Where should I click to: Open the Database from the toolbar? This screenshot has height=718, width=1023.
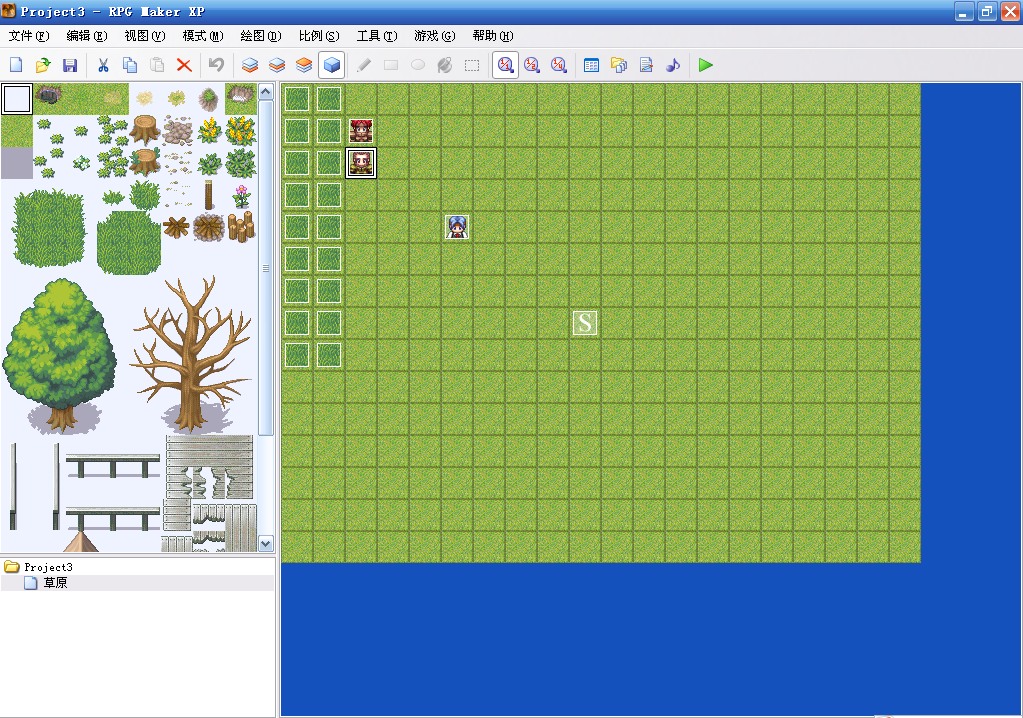point(592,65)
